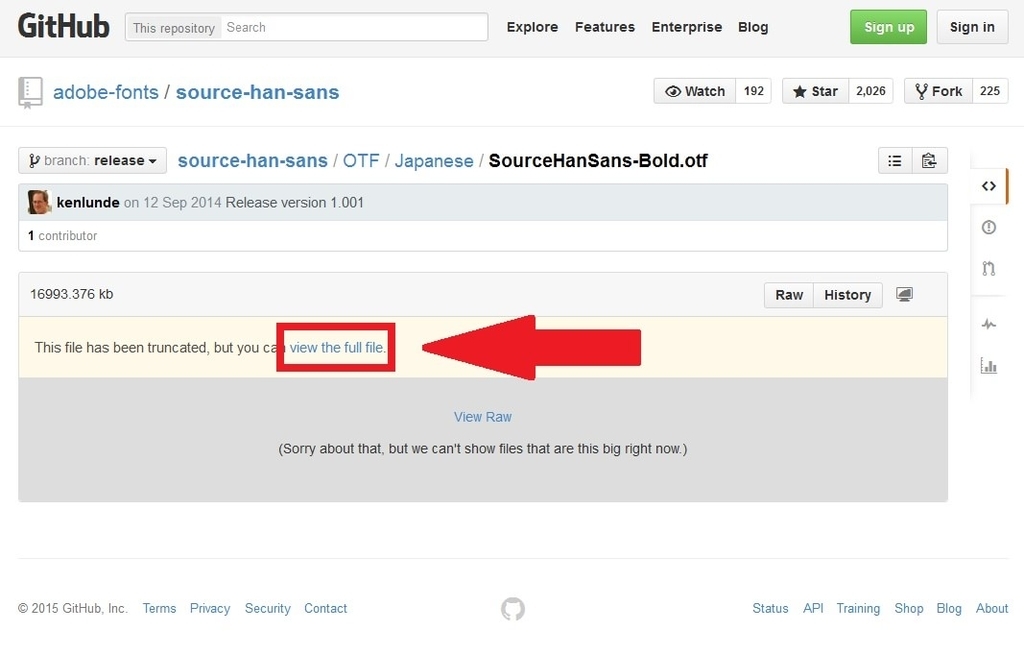
Task: Open Features in the top navigation
Action: pyautogui.click(x=605, y=27)
